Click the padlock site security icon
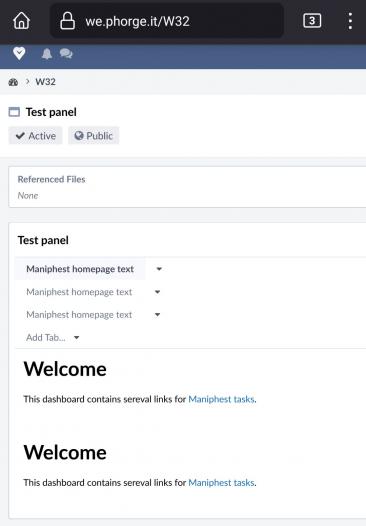This screenshot has height=526, width=366. [67, 21]
